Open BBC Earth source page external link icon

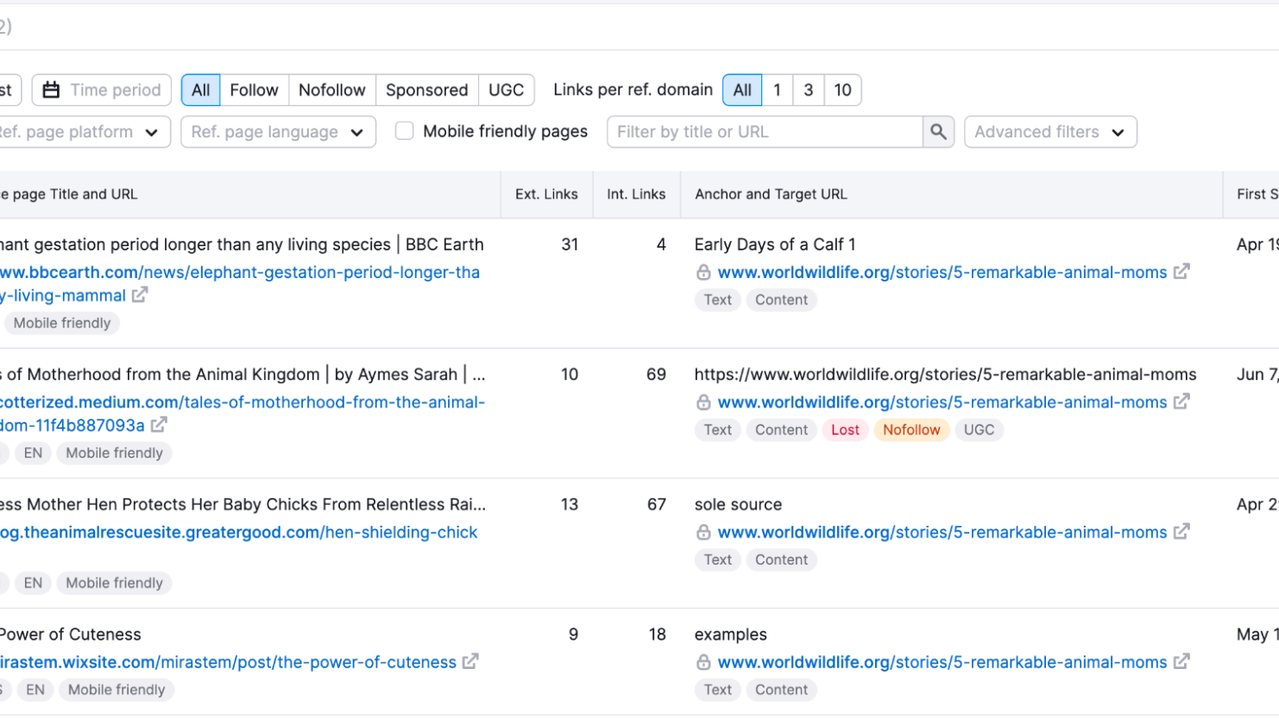pyautogui.click(x=140, y=295)
